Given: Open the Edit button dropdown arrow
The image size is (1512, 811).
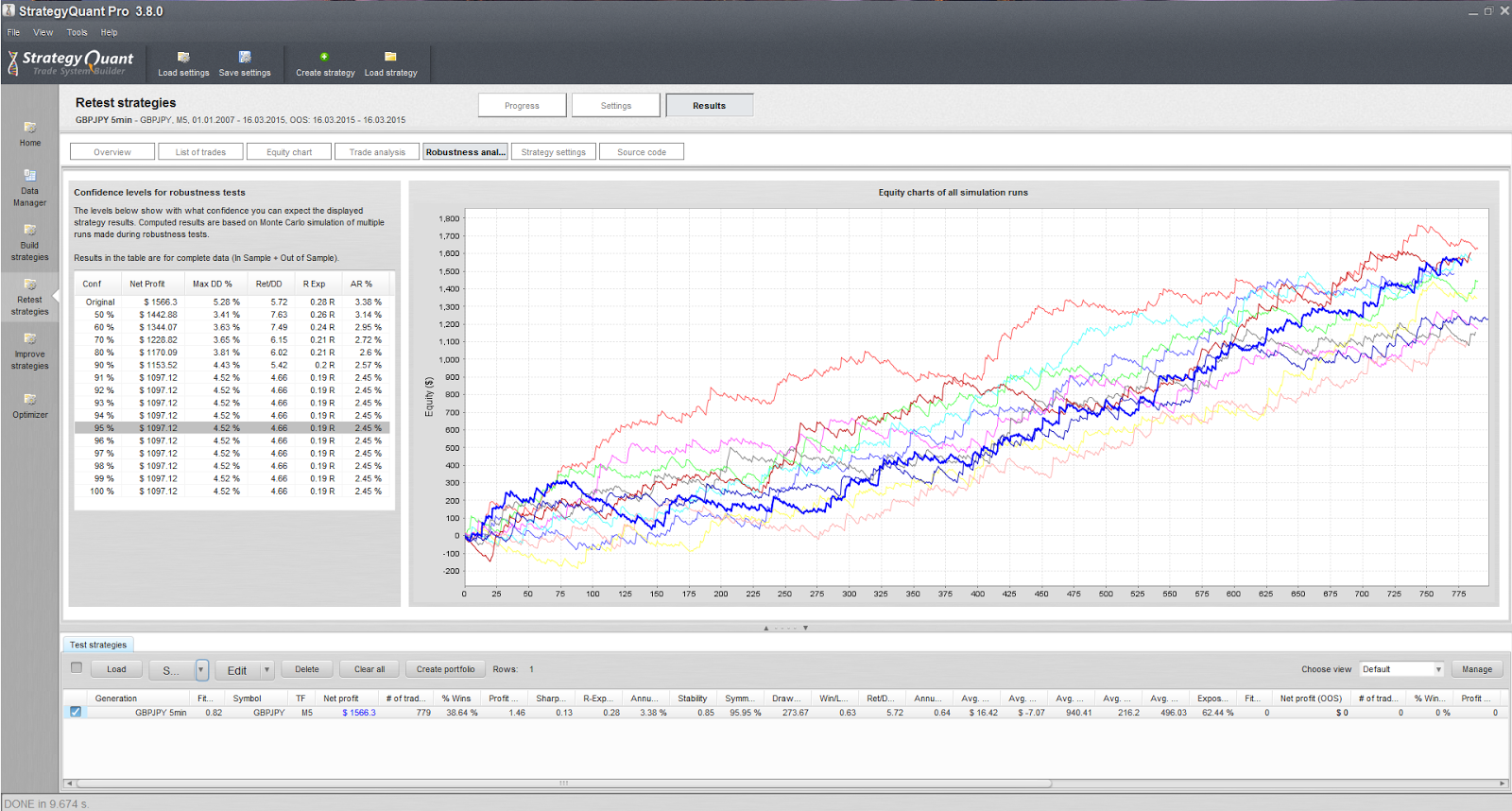Looking at the screenshot, I should [x=267, y=670].
